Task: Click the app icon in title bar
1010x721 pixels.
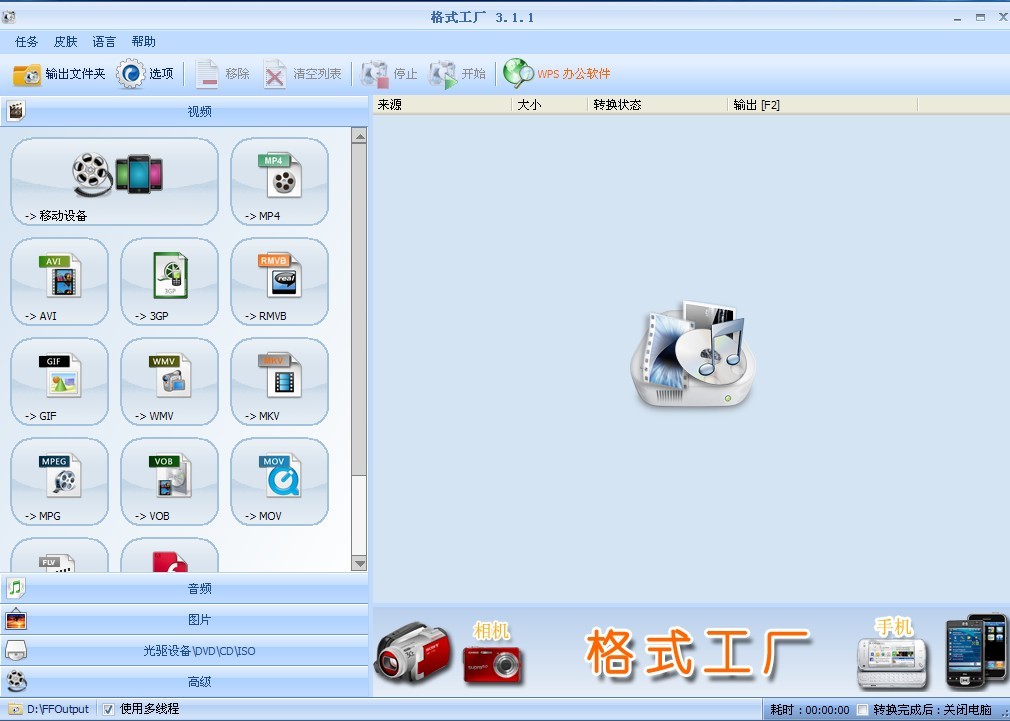Action: pos(9,17)
